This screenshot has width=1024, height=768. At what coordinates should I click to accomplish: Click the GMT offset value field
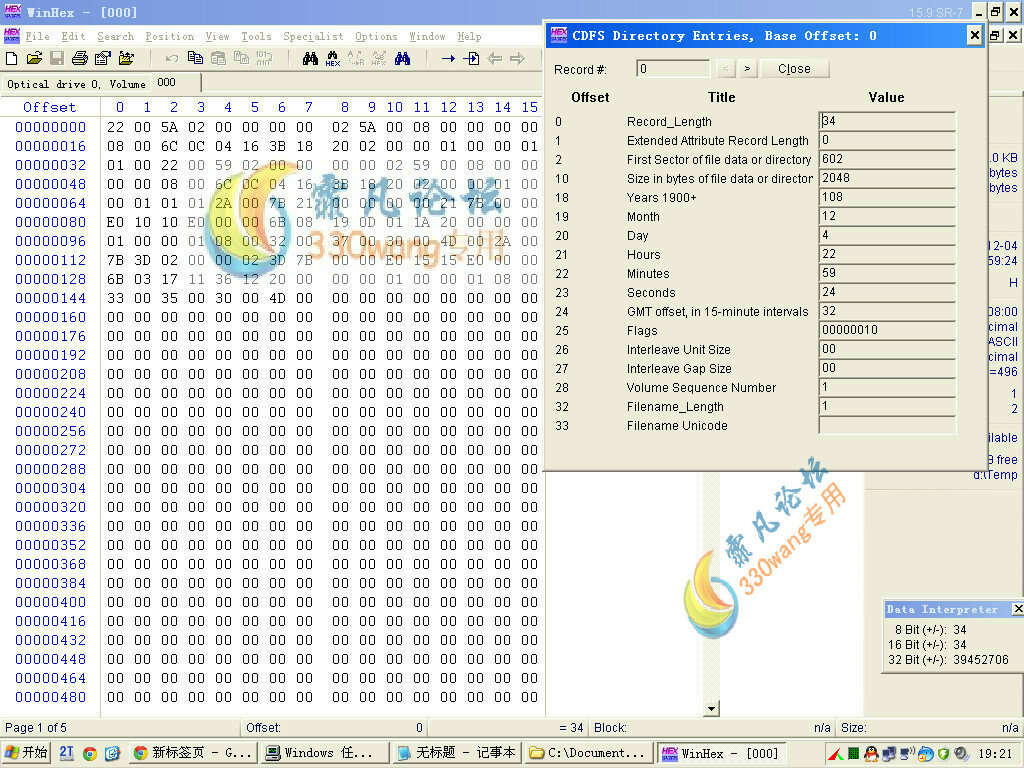(887, 311)
